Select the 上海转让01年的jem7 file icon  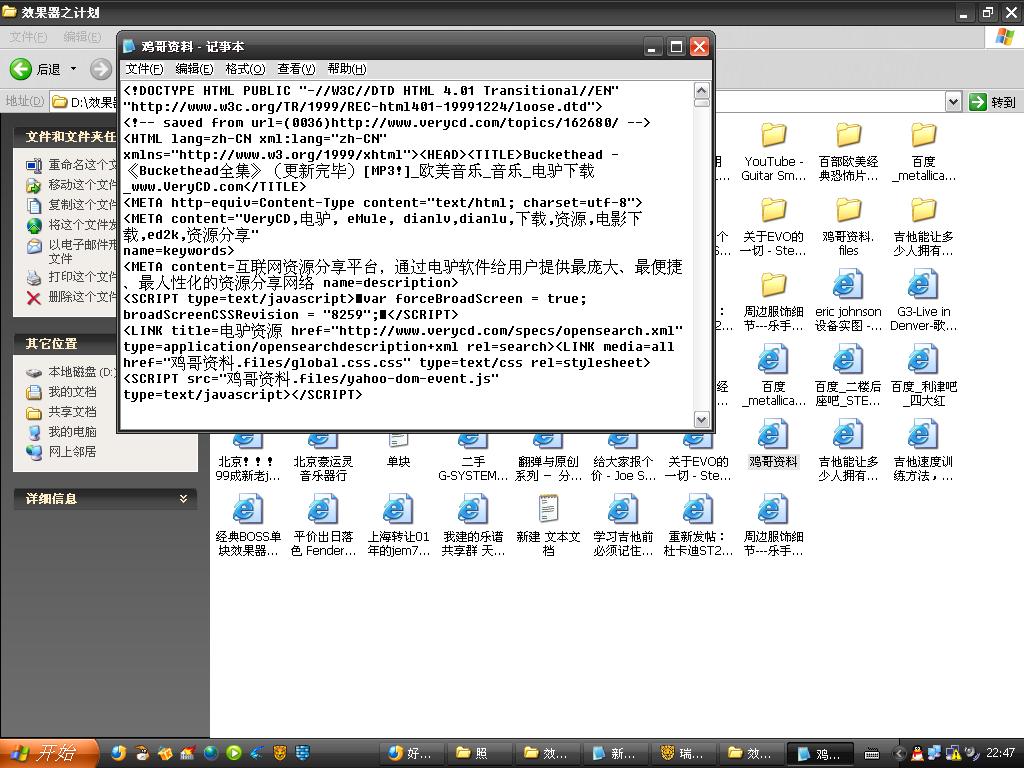pyautogui.click(x=398, y=511)
